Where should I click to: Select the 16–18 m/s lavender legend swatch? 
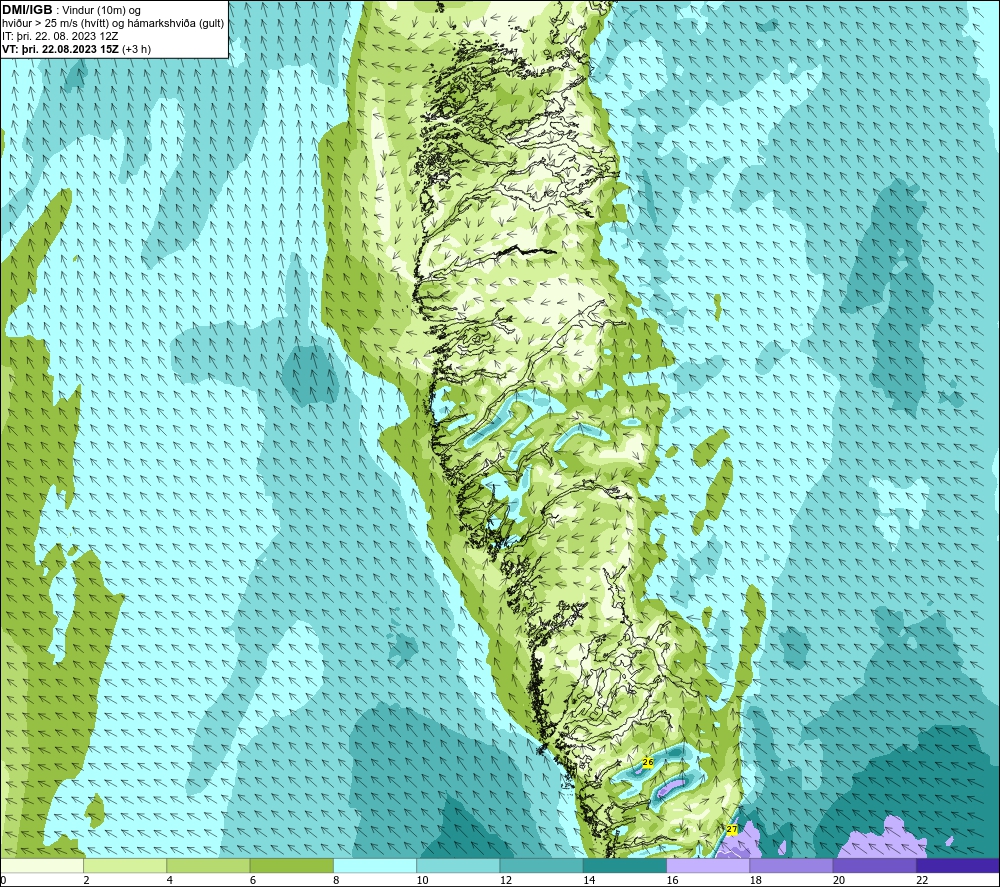coord(708,865)
